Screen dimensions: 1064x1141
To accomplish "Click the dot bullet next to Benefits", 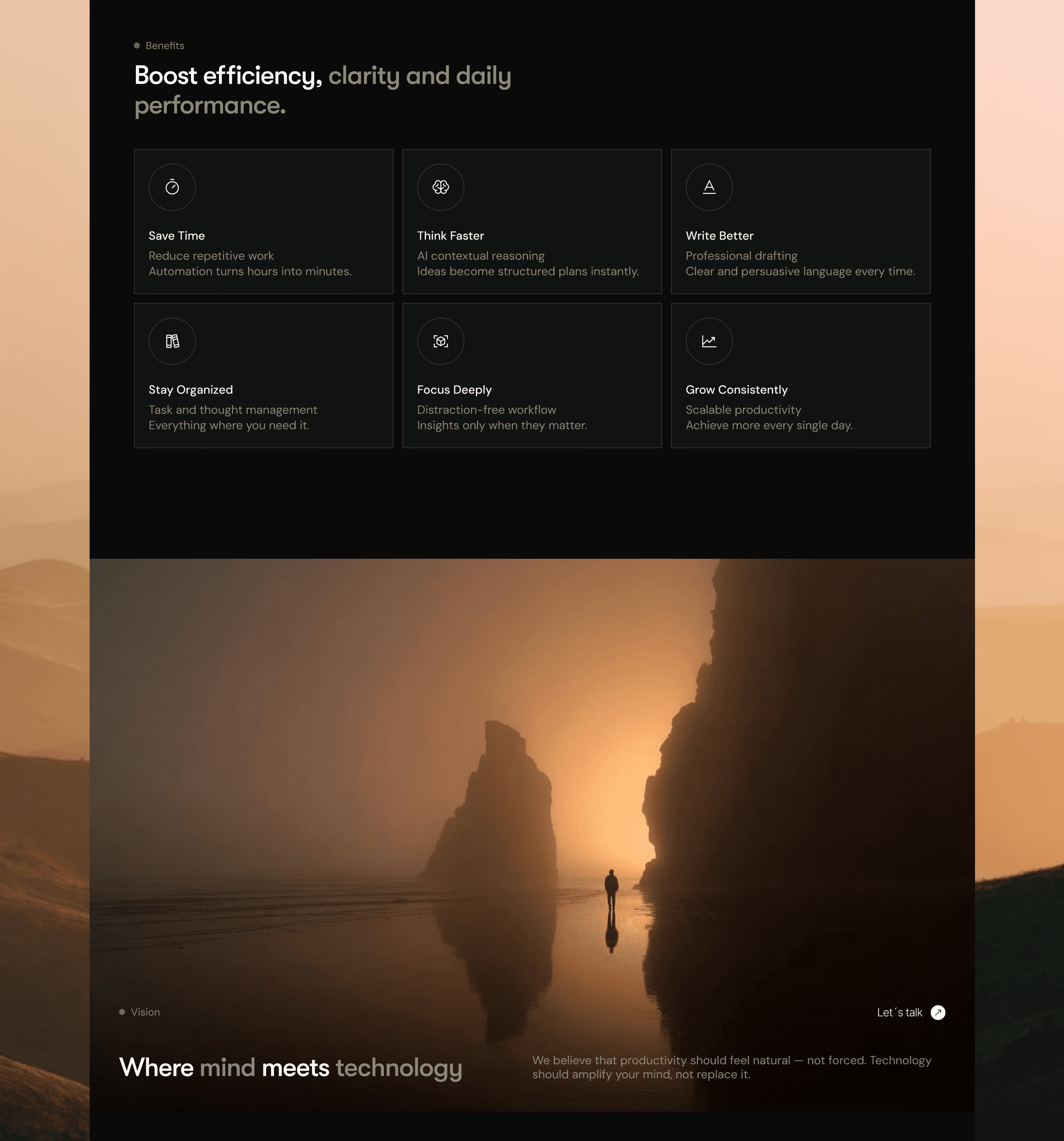I will 137,46.
